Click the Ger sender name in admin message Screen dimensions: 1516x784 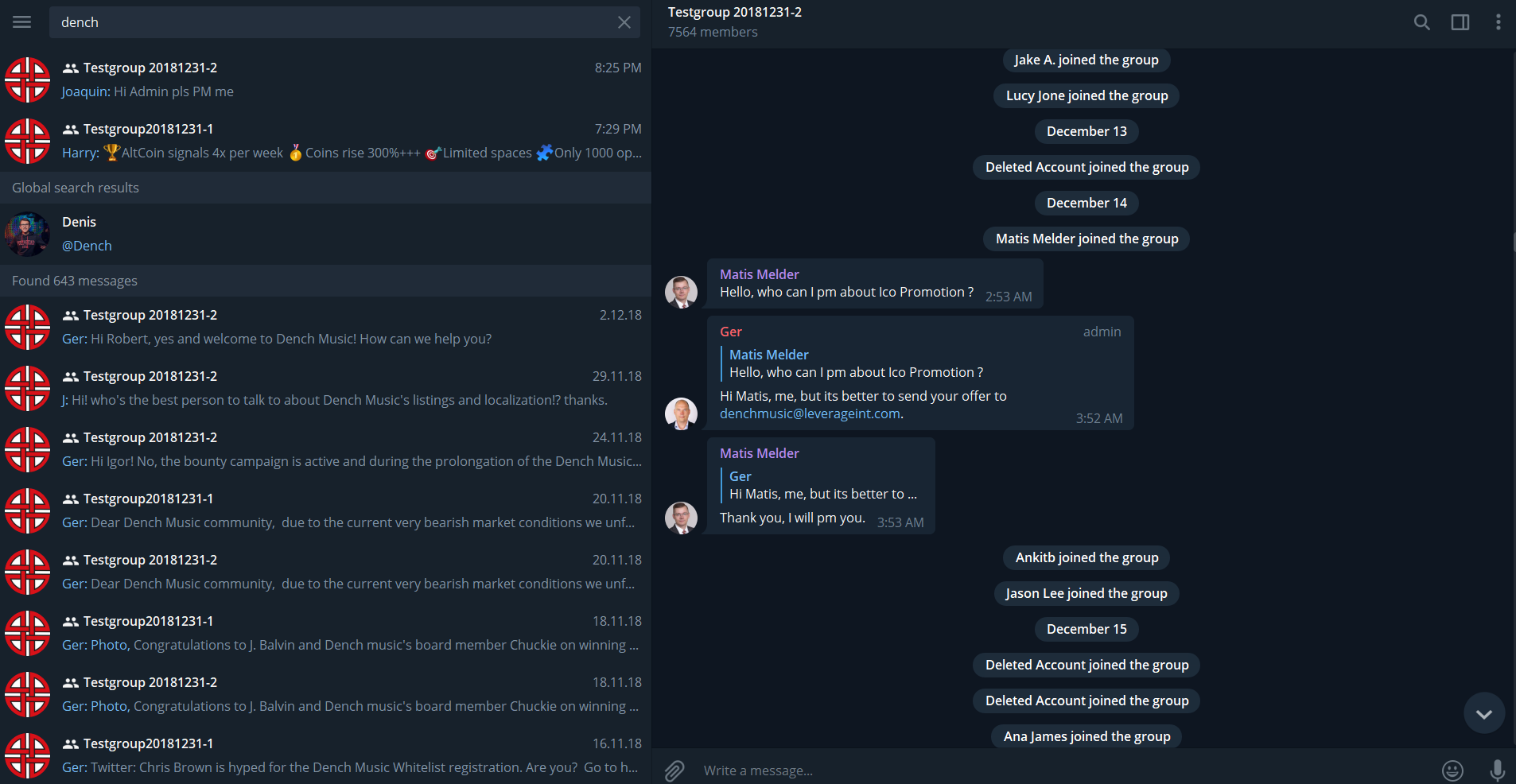pyautogui.click(x=731, y=332)
